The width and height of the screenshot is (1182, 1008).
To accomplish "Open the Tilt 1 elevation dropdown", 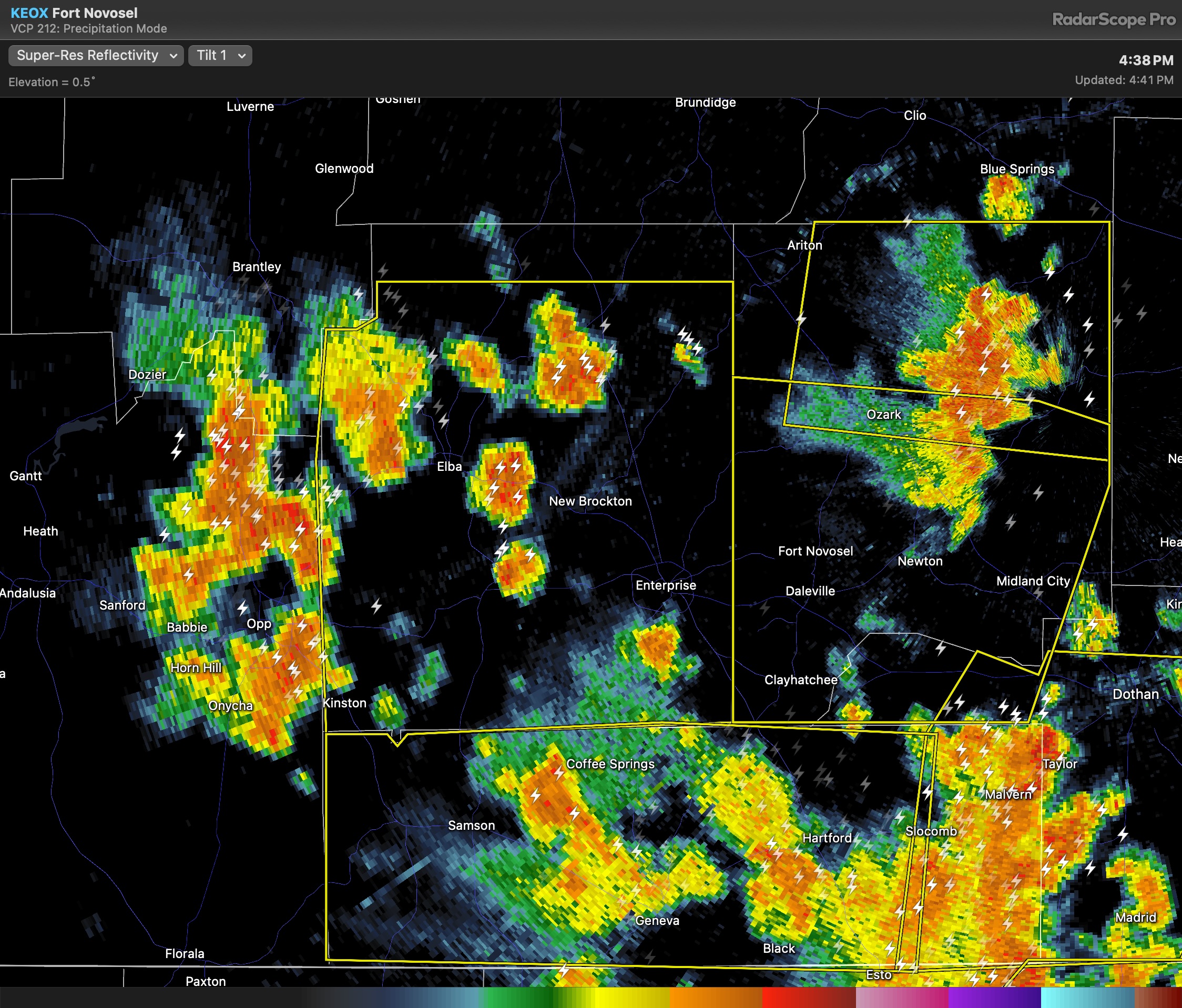I will click(220, 55).
